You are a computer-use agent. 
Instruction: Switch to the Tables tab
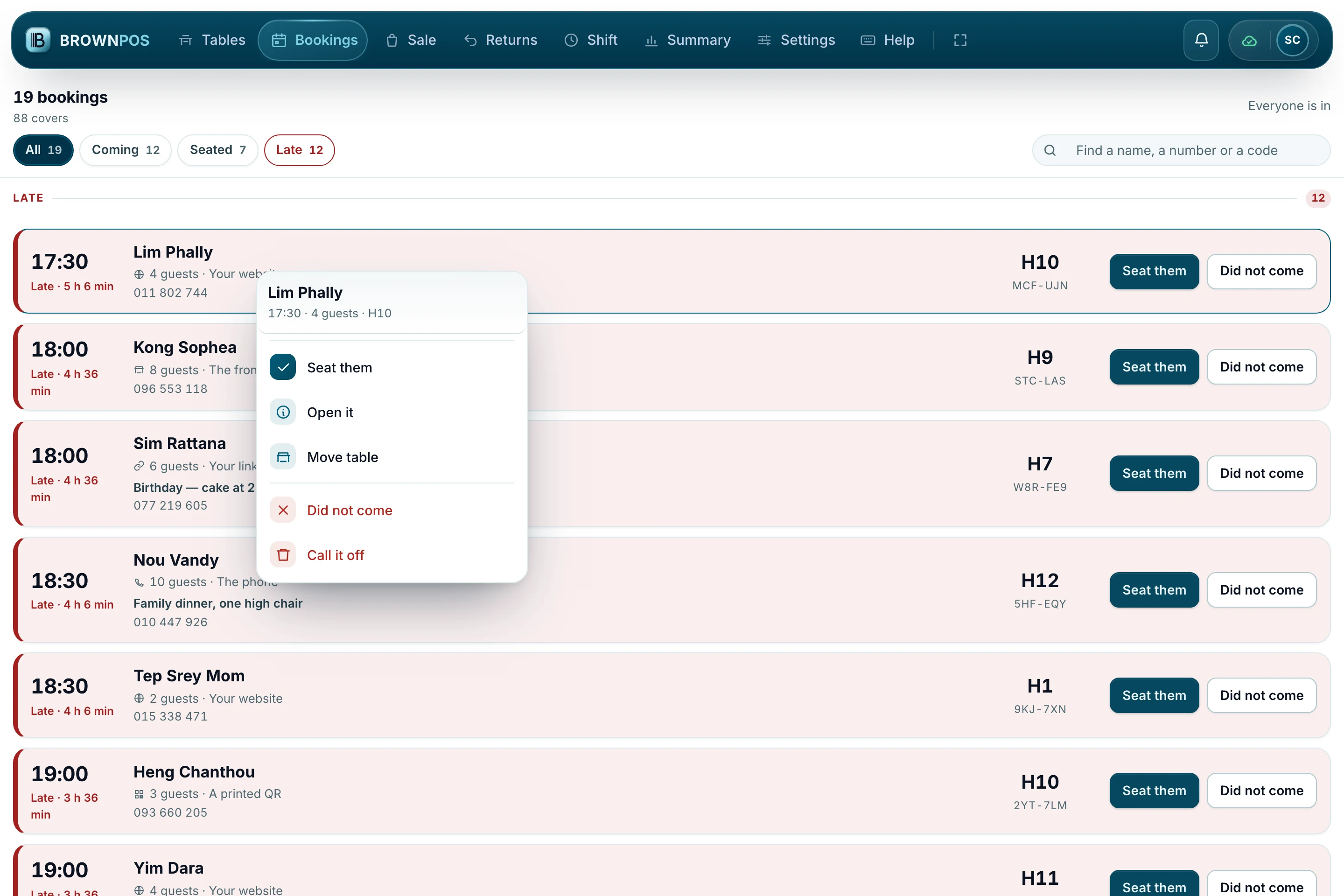[x=212, y=40]
